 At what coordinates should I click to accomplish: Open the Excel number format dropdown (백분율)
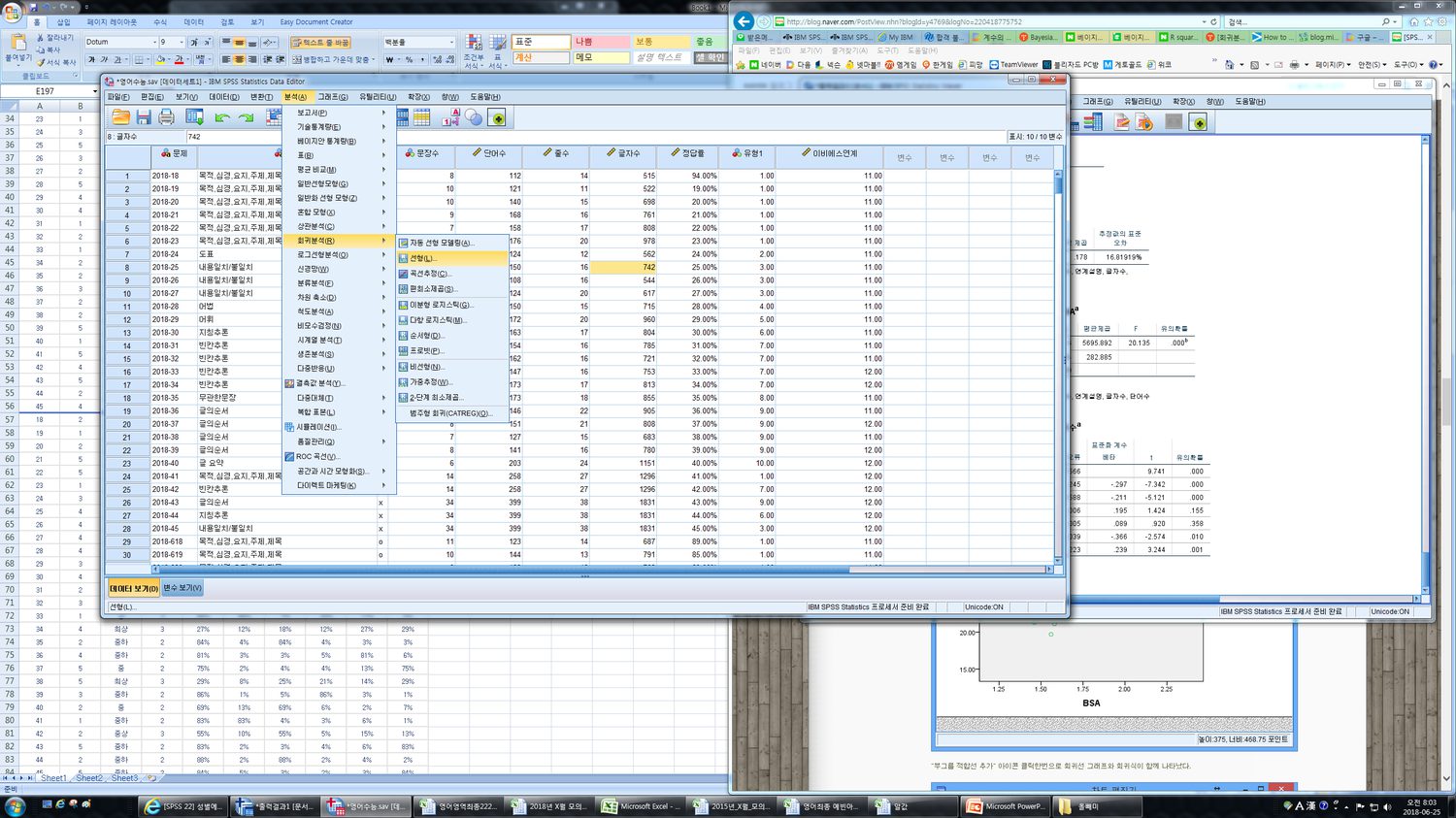pos(450,43)
